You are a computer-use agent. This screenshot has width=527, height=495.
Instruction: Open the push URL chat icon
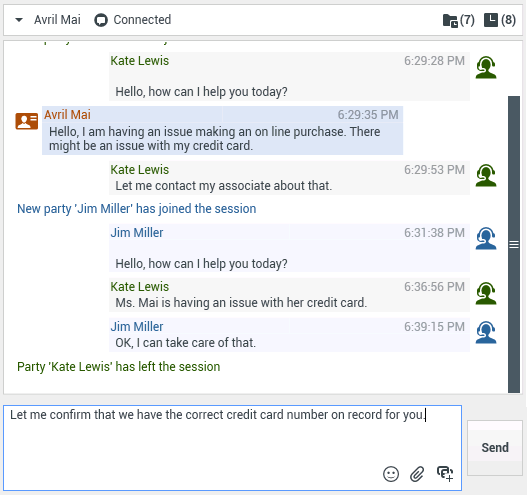(x=445, y=474)
